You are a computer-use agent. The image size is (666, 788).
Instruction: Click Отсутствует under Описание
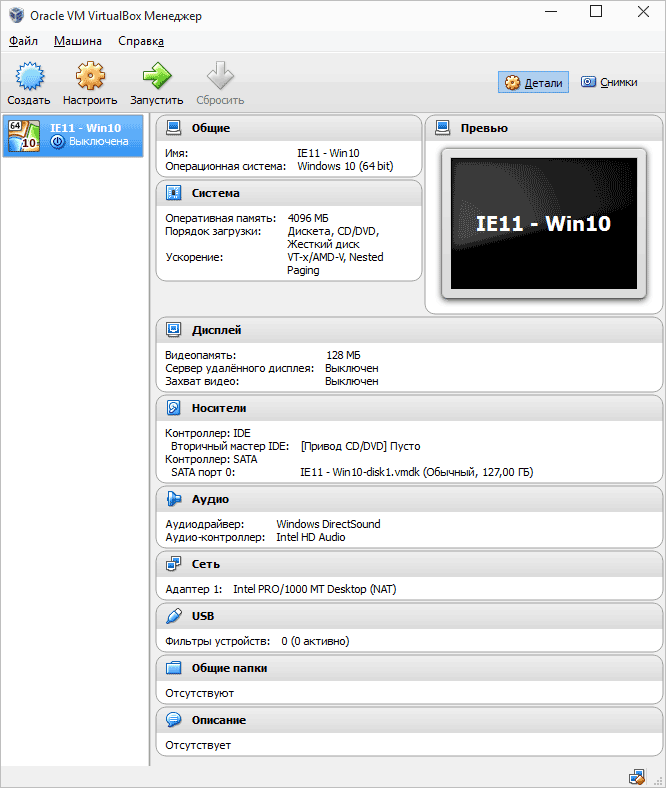coord(198,745)
